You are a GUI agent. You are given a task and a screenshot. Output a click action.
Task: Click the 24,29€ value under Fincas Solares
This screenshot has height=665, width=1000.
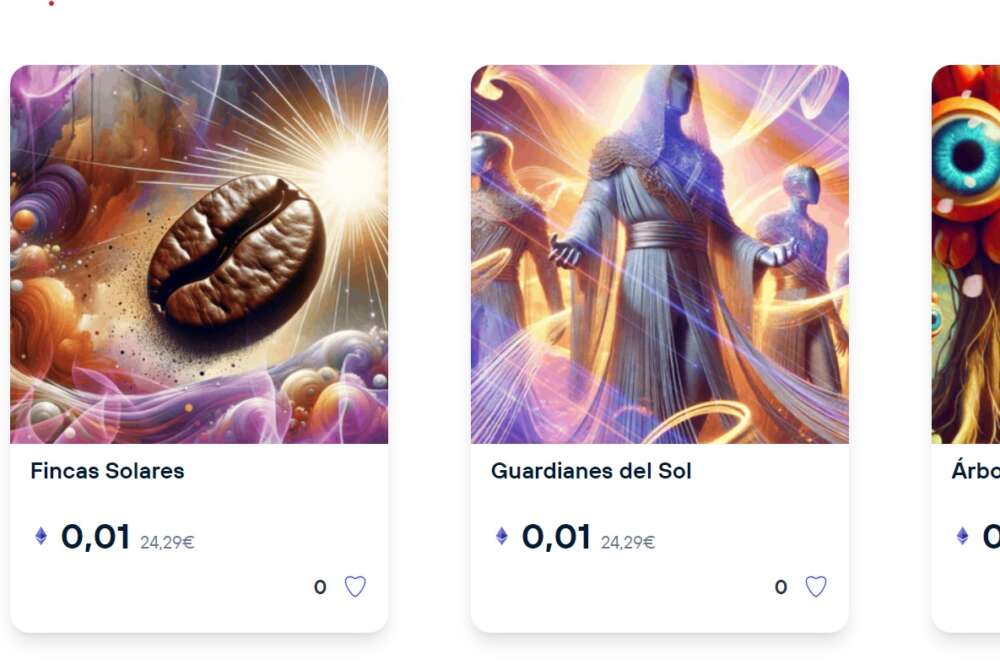(167, 543)
